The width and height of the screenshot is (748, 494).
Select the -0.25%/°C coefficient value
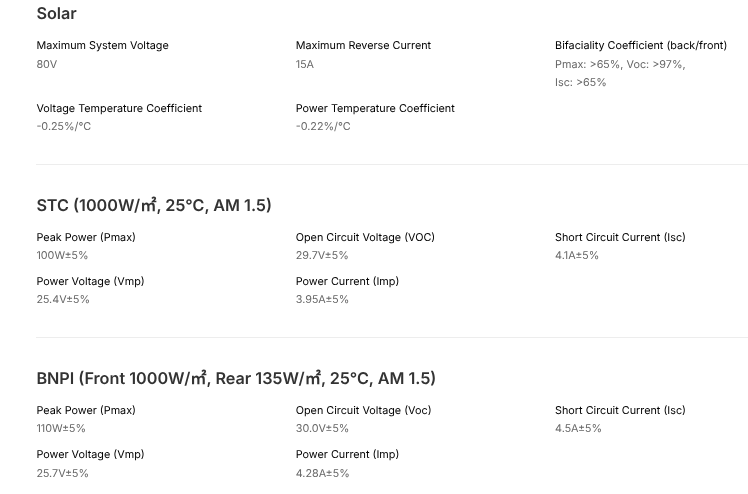64,127
